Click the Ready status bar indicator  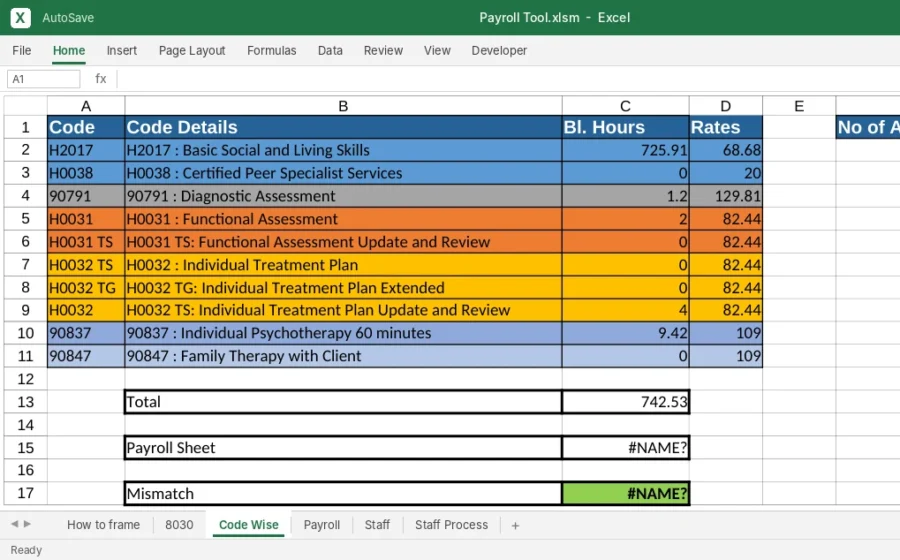[x=26, y=550]
